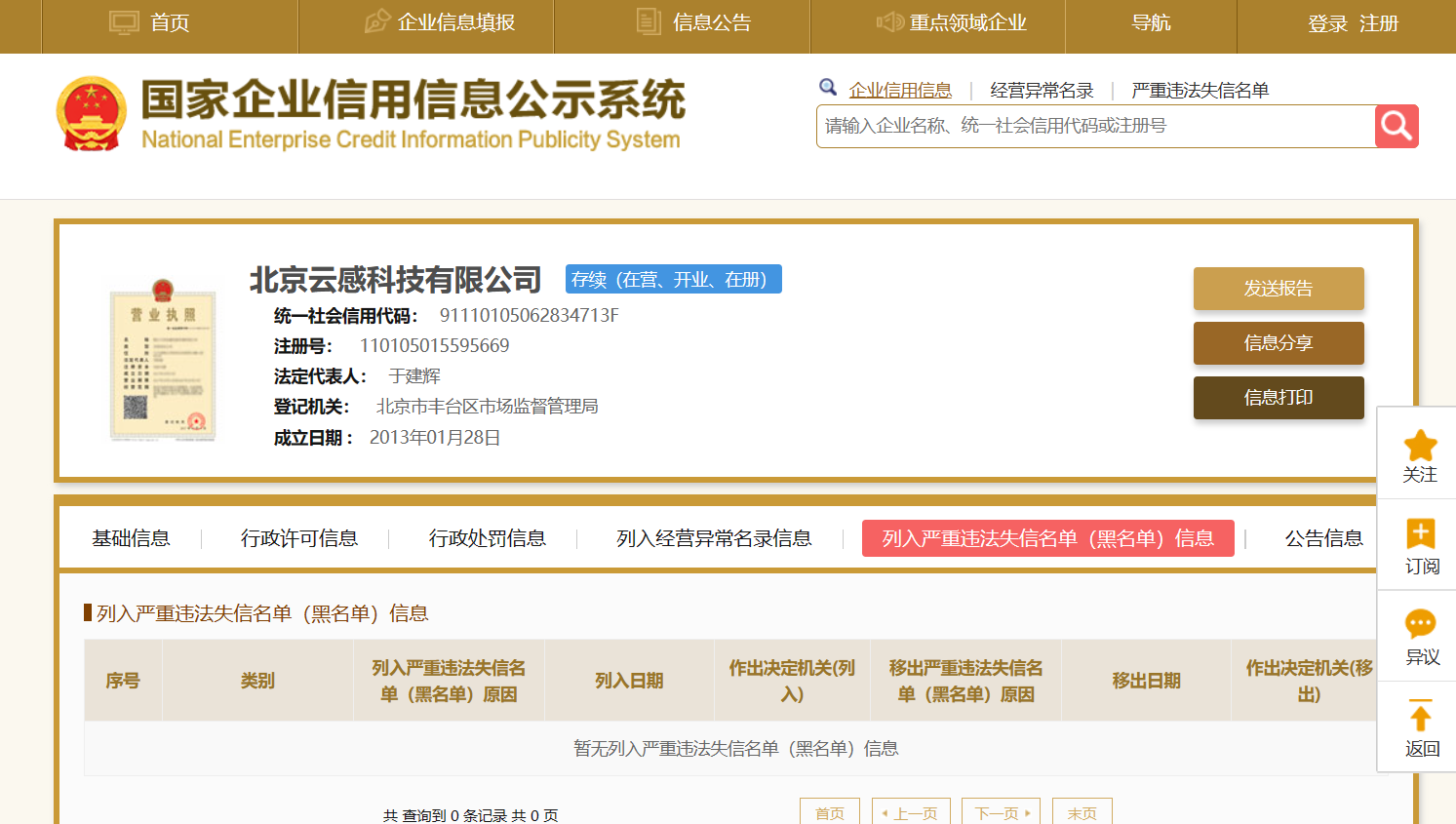Click the document icon beside 信息公告
The image size is (1456, 824).
click(x=649, y=21)
